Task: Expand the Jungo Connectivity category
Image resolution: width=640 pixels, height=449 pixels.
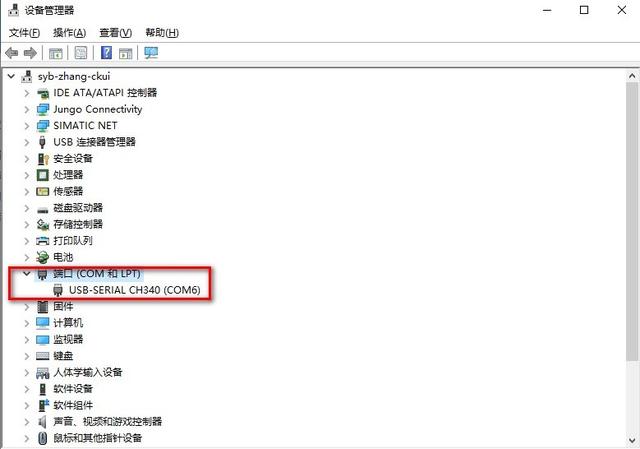Action: click(27, 109)
